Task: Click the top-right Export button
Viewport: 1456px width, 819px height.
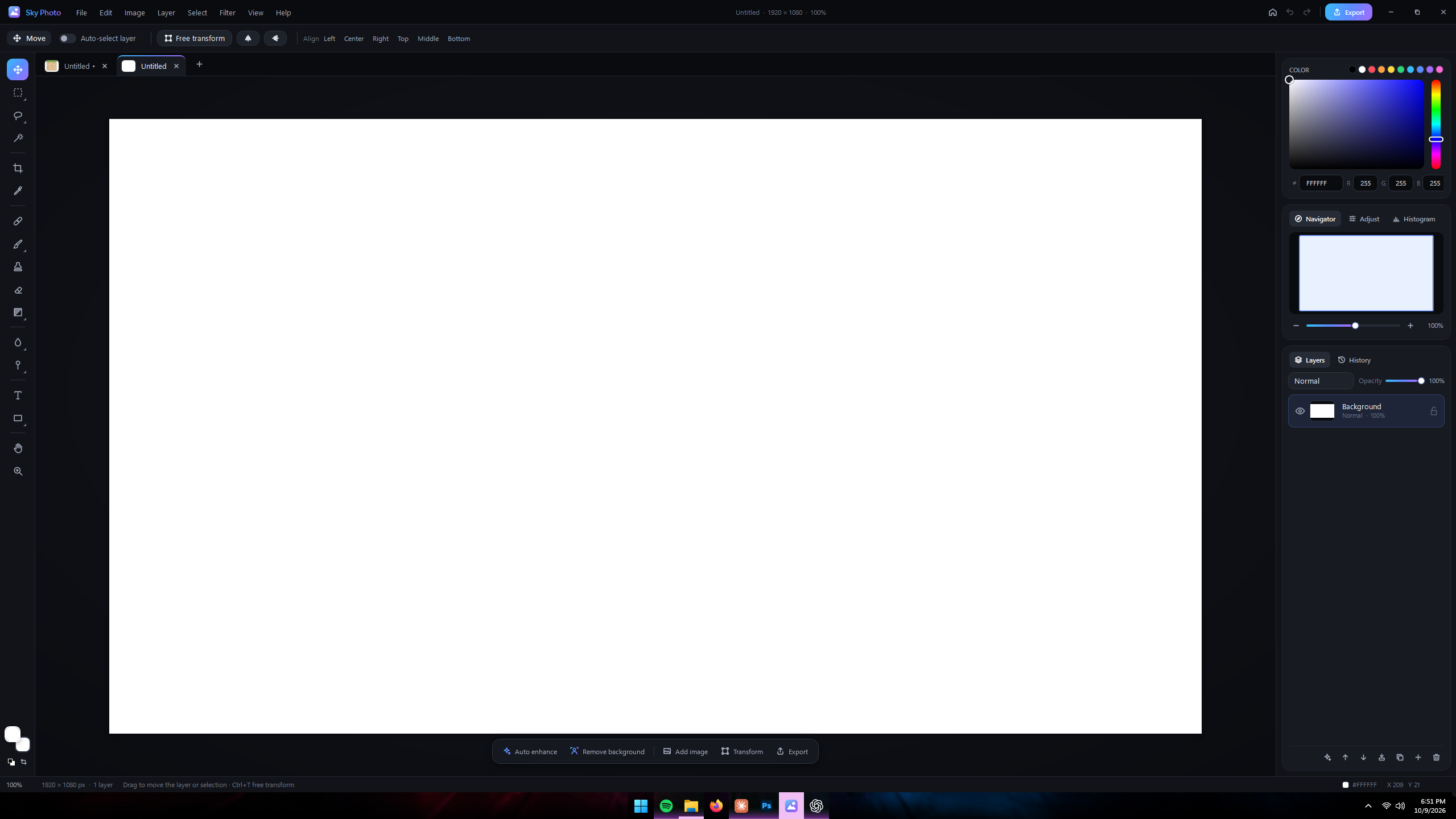Action: pos(1348,13)
